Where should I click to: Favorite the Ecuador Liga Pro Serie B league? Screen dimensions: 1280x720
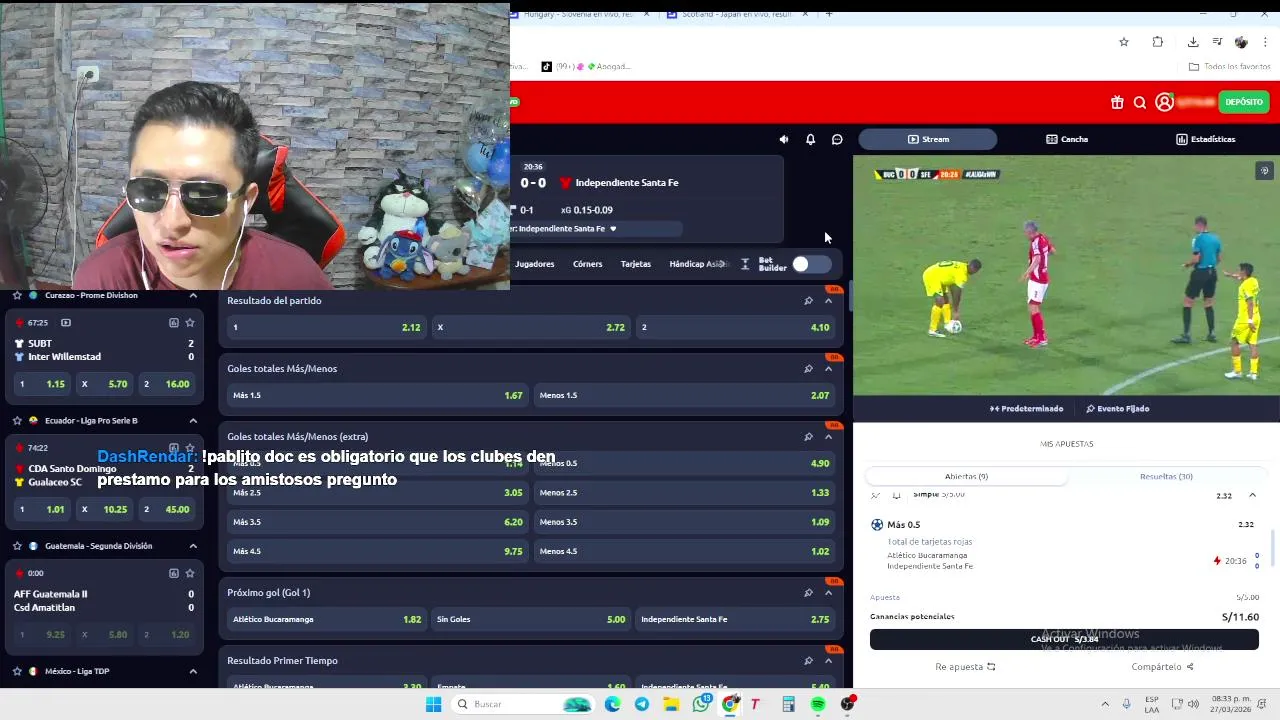coord(17,421)
